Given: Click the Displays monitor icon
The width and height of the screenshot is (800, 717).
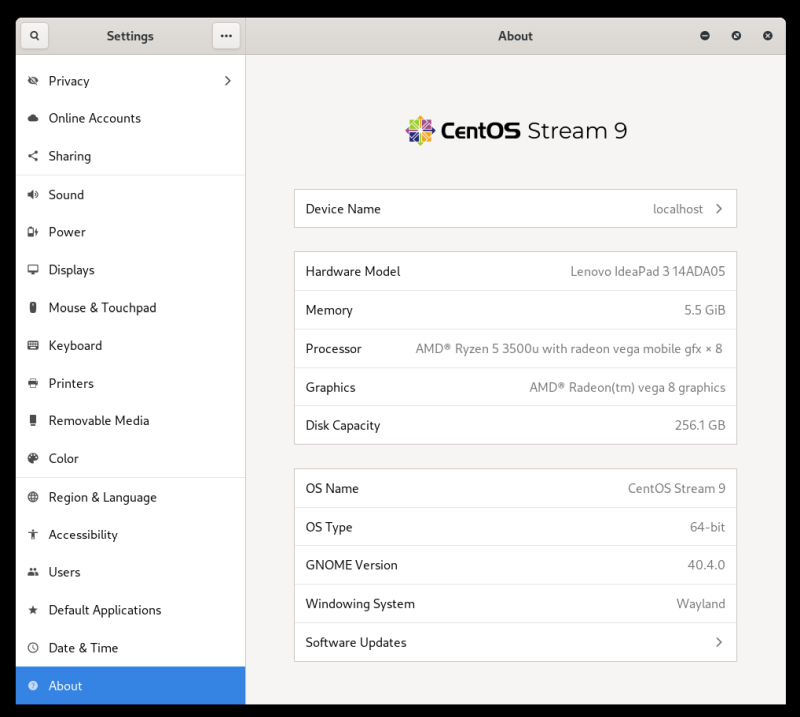Looking at the screenshot, I should pos(33,270).
